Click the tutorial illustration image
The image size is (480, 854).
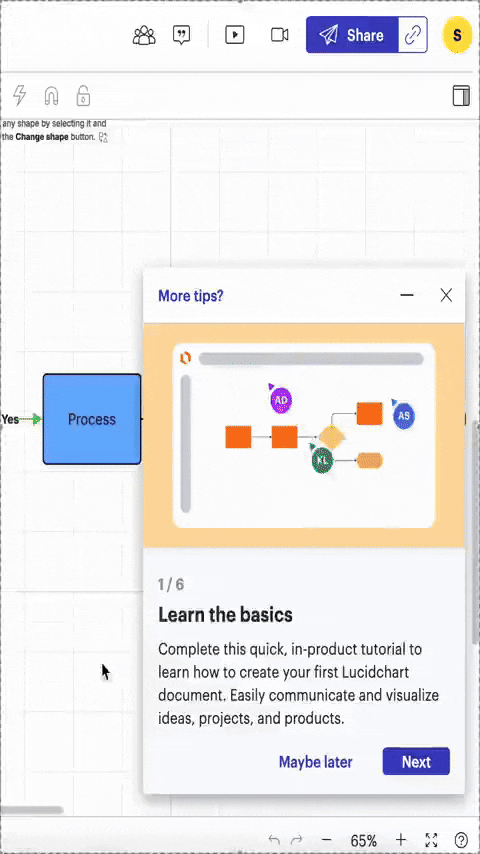[x=304, y=435]
